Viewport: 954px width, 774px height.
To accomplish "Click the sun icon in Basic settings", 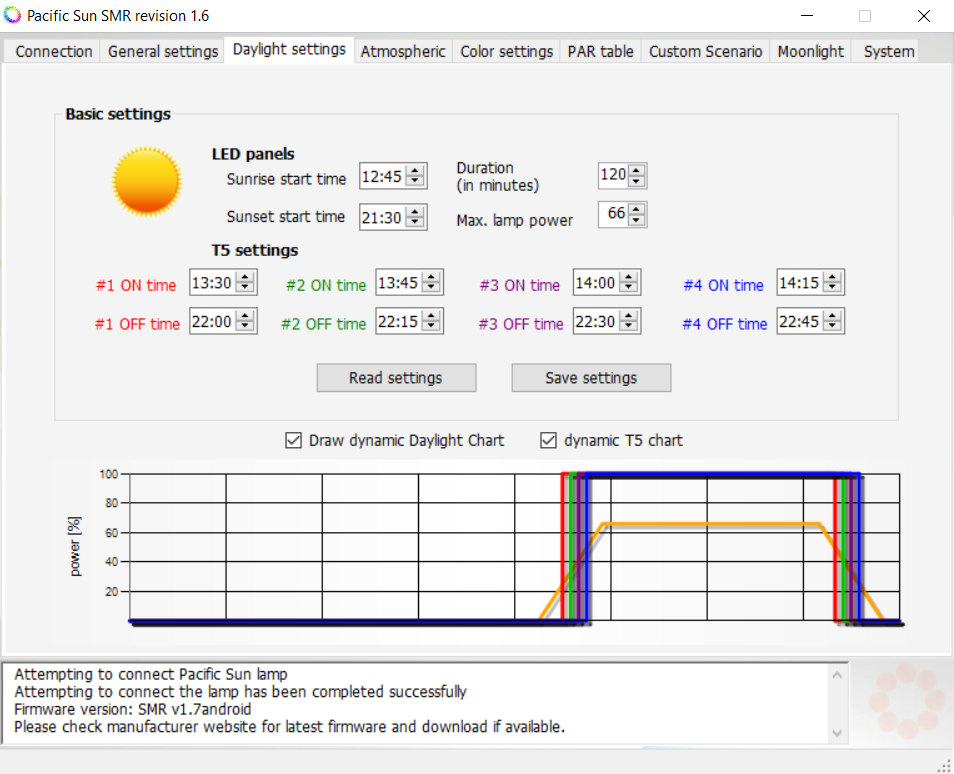I will [x=147, y=181].
